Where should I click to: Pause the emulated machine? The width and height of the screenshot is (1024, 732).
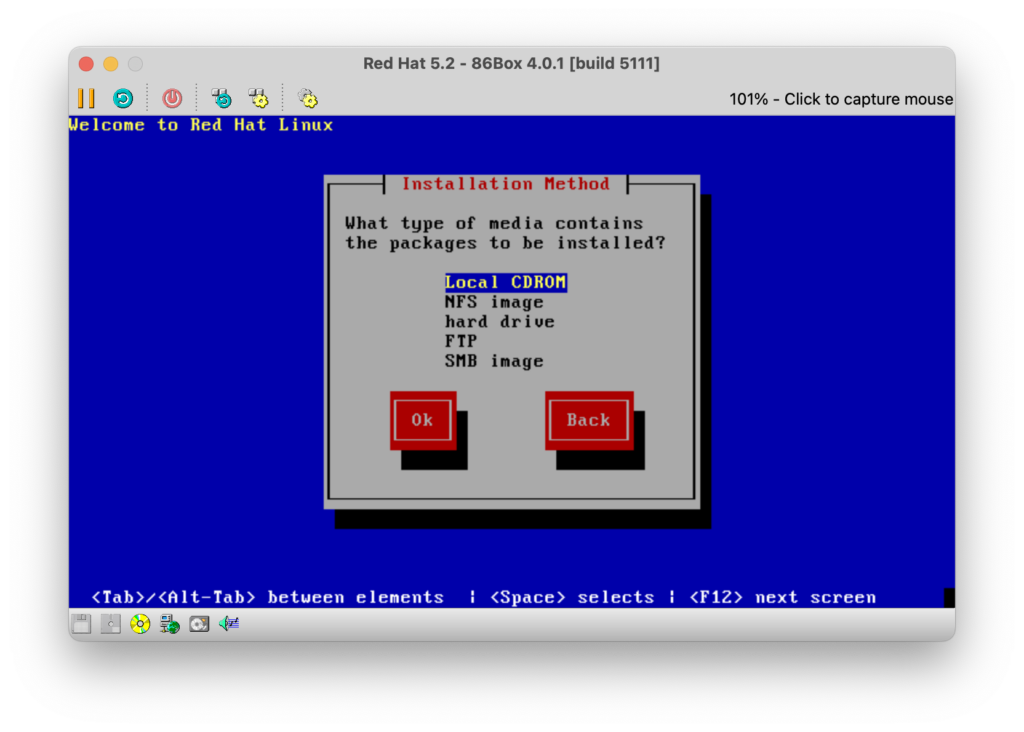tap(86, 99)
